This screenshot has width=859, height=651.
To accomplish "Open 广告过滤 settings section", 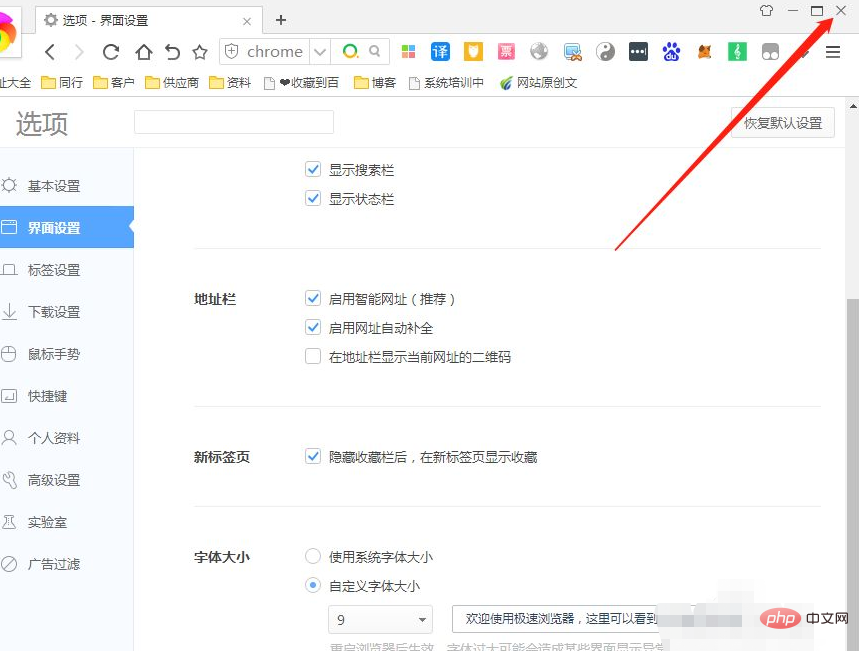I will 54,564.
